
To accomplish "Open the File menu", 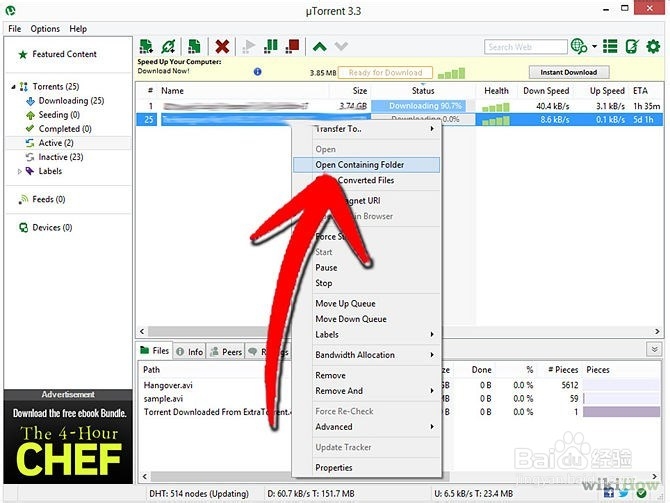I will click(15, 29).
